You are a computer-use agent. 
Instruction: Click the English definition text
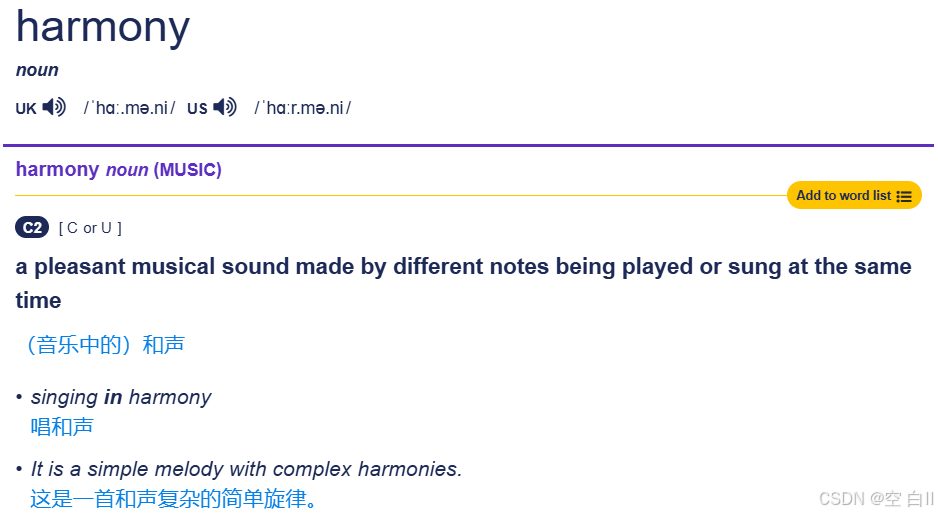[x=464, y=283]
